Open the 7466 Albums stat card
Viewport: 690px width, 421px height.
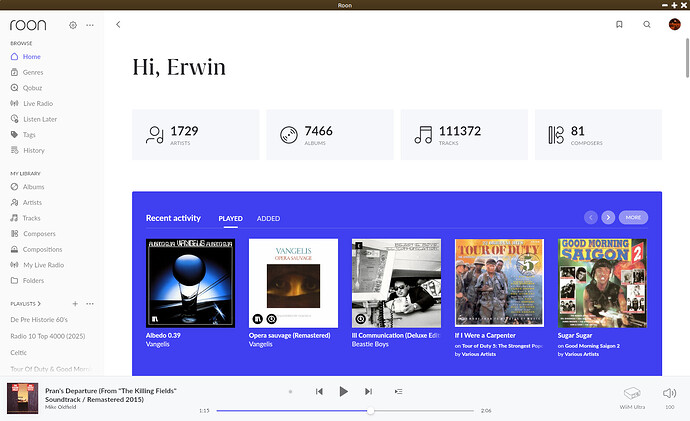coord(330,135)
